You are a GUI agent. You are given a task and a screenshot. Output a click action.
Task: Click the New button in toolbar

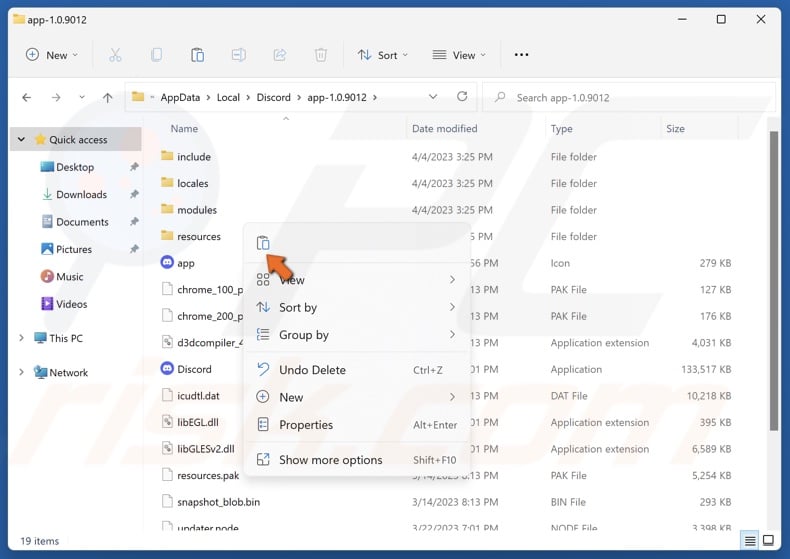tap(50, 55)
